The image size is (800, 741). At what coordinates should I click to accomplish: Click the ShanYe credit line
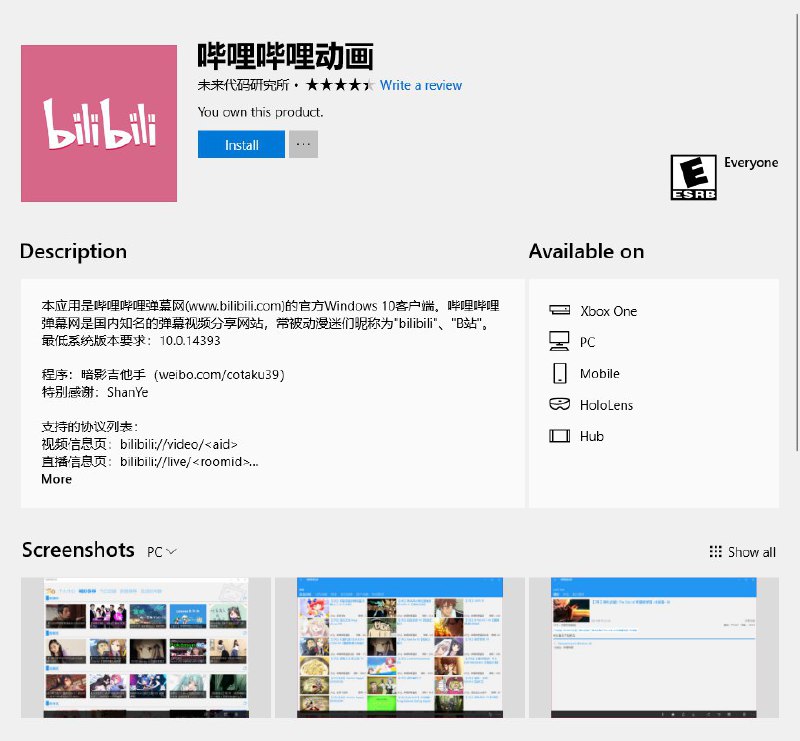[95, 392]
